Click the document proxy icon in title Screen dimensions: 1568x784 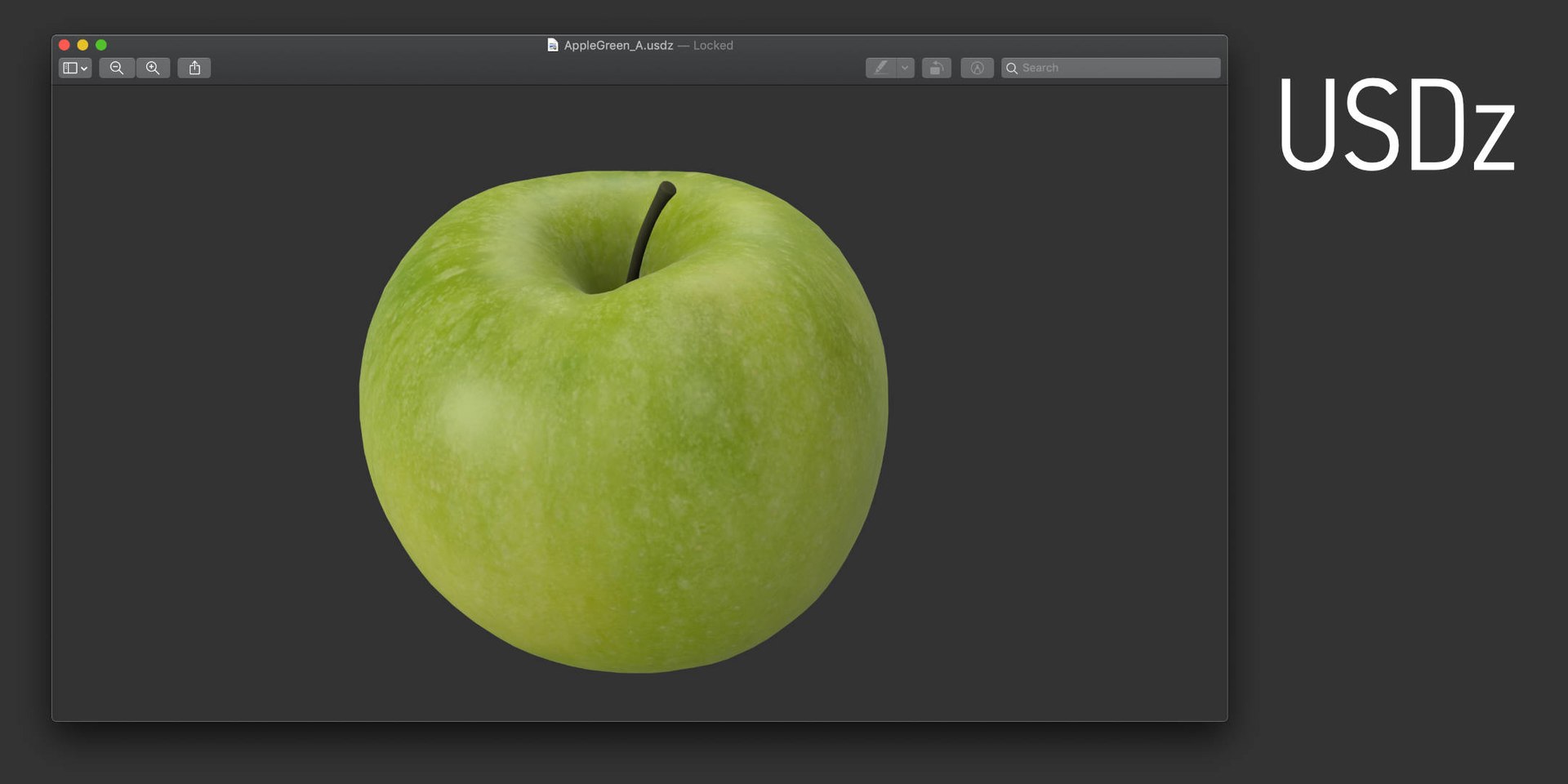click(553, 45)
